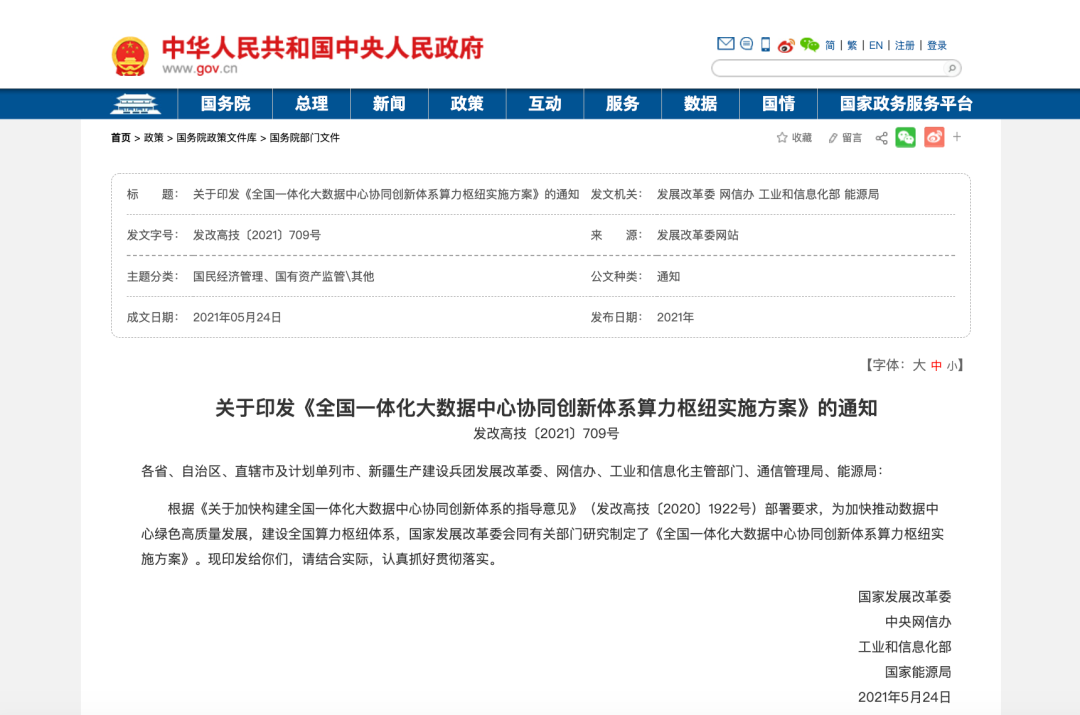Click the 登录 login link

(x=937, y=45)
